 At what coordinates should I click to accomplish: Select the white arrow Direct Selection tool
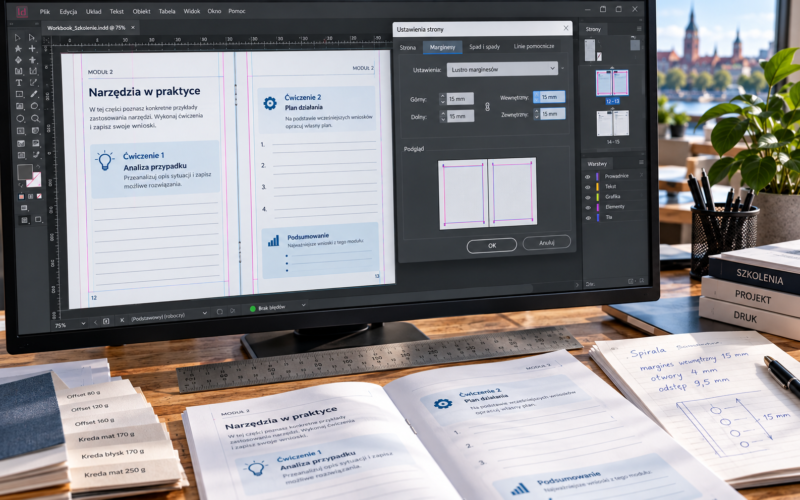tap(32, 37)
